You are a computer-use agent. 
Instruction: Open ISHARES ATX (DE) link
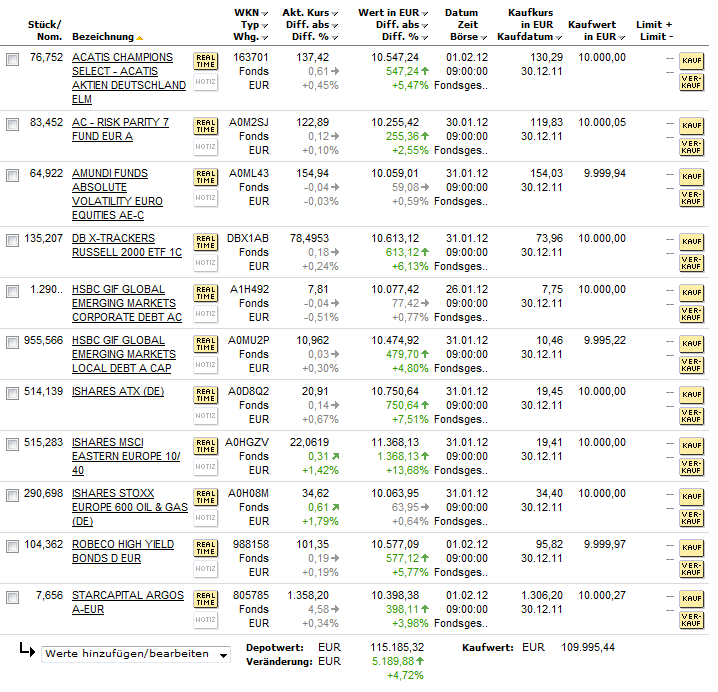tap(118, 392)
